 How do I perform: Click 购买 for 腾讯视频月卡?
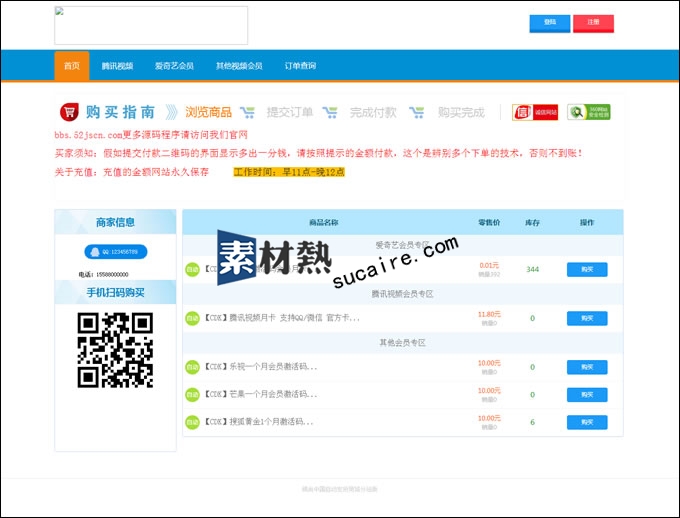click(x=587, y=318)
